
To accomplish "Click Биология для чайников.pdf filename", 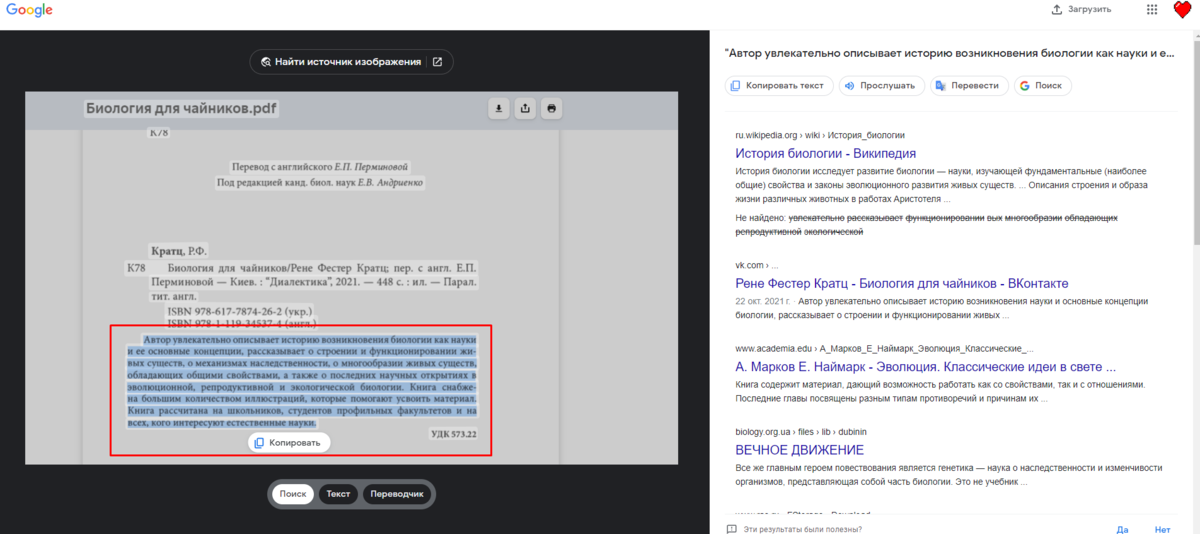I will click(182, 108).
